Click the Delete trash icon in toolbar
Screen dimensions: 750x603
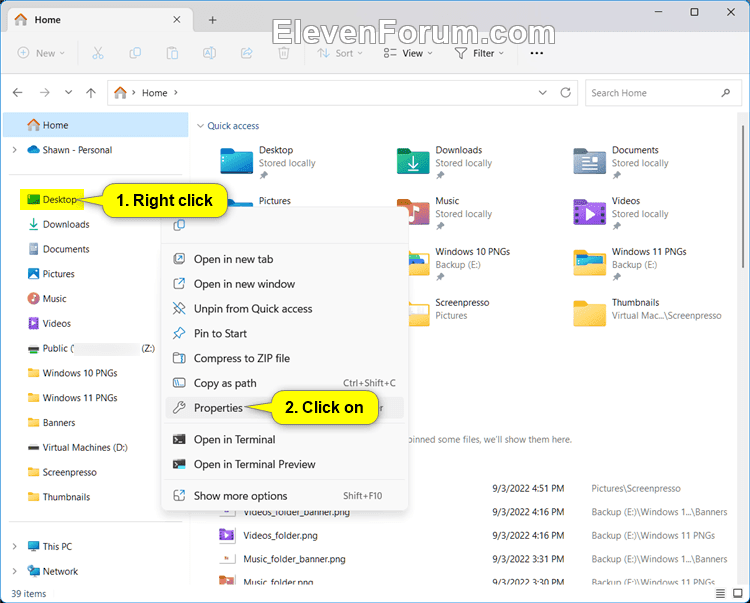(x=284, y=53)
